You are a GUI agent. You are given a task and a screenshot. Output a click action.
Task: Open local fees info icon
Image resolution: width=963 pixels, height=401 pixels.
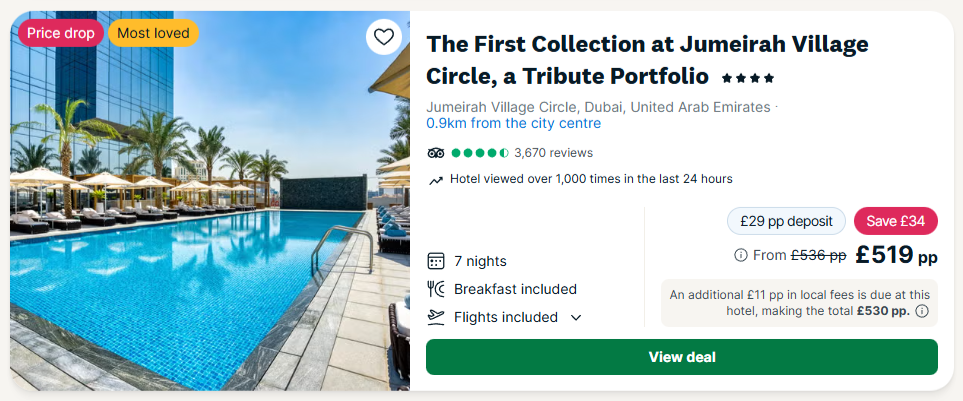(922, 311)
